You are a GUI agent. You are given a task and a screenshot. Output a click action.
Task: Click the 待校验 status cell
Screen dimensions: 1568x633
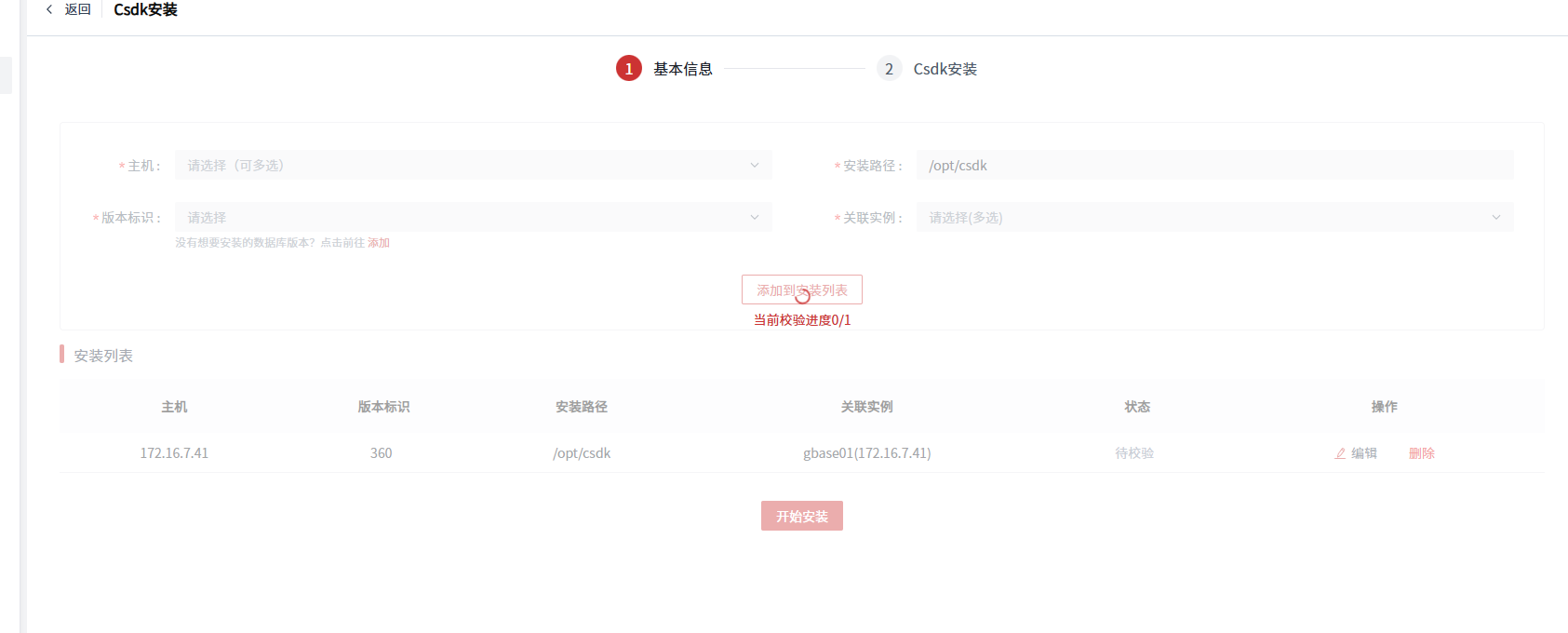click(1134, 453)
